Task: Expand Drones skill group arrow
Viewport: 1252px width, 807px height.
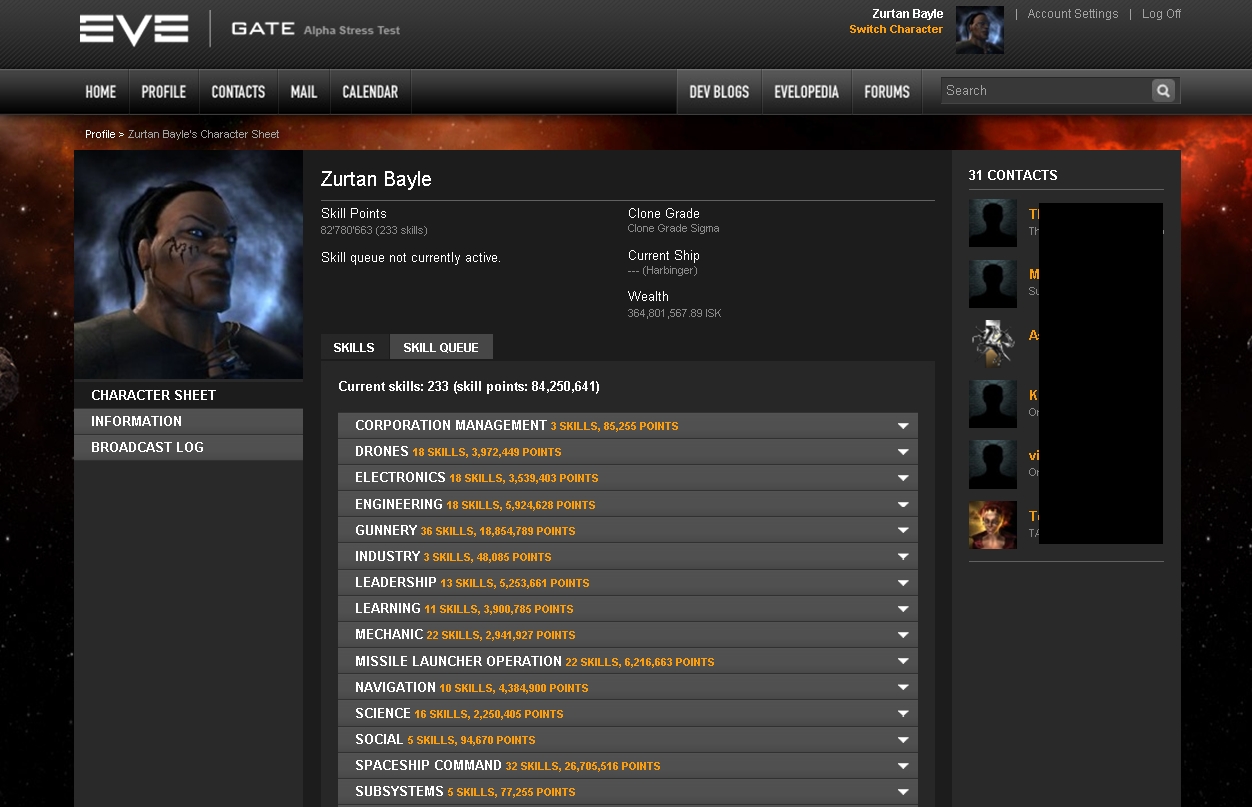Action: click(903, 452)
